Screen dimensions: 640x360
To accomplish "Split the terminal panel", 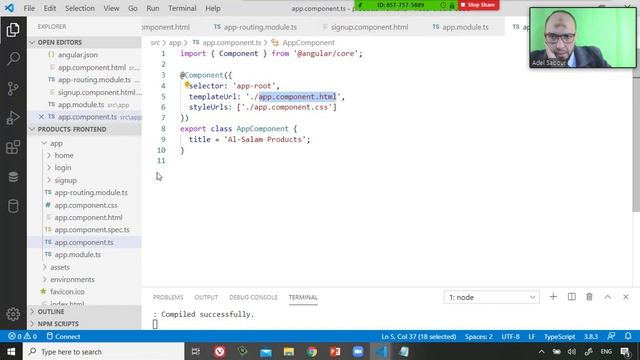I will point(571,297).
